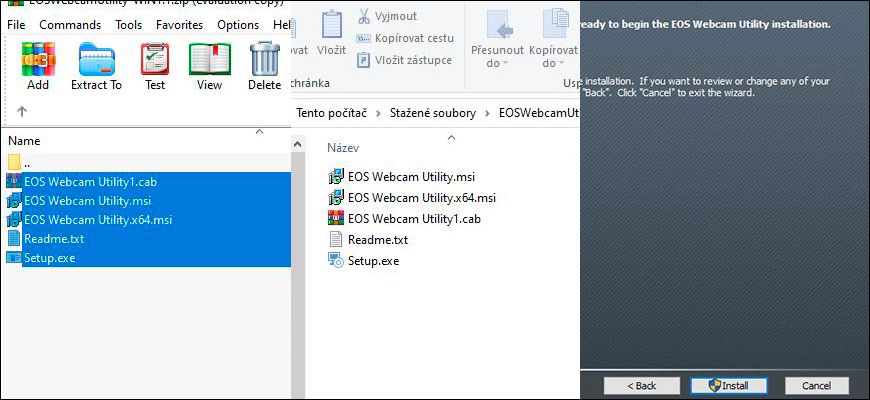Select Readme.txt in WinRAR list
The height and width of the screenshot is (400, 870).
click(54, 239)
